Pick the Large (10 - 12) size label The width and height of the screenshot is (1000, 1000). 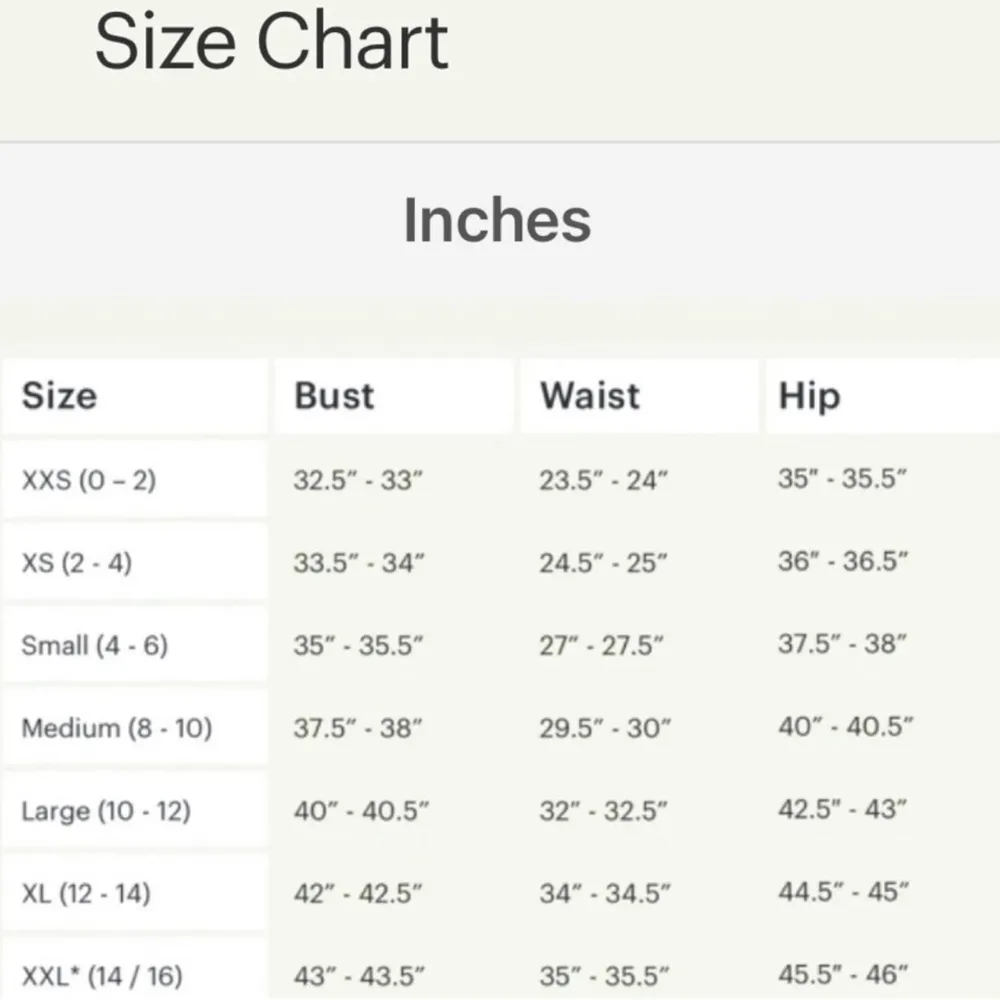click(x=106, y=811)
